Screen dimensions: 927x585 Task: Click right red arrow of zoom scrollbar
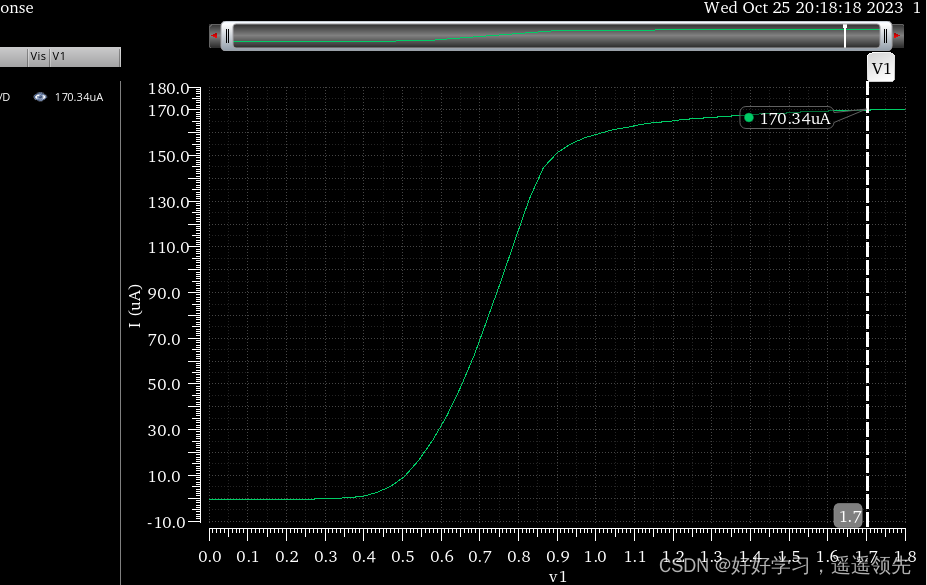coord(897,36)
